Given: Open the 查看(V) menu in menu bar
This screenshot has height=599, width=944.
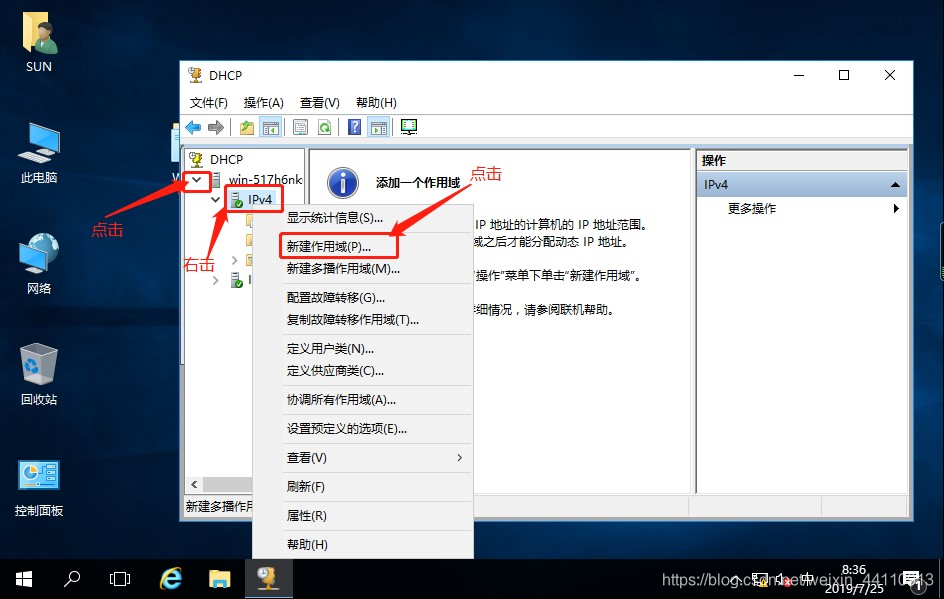Looking at the screenshot, I should click(320, 103).
